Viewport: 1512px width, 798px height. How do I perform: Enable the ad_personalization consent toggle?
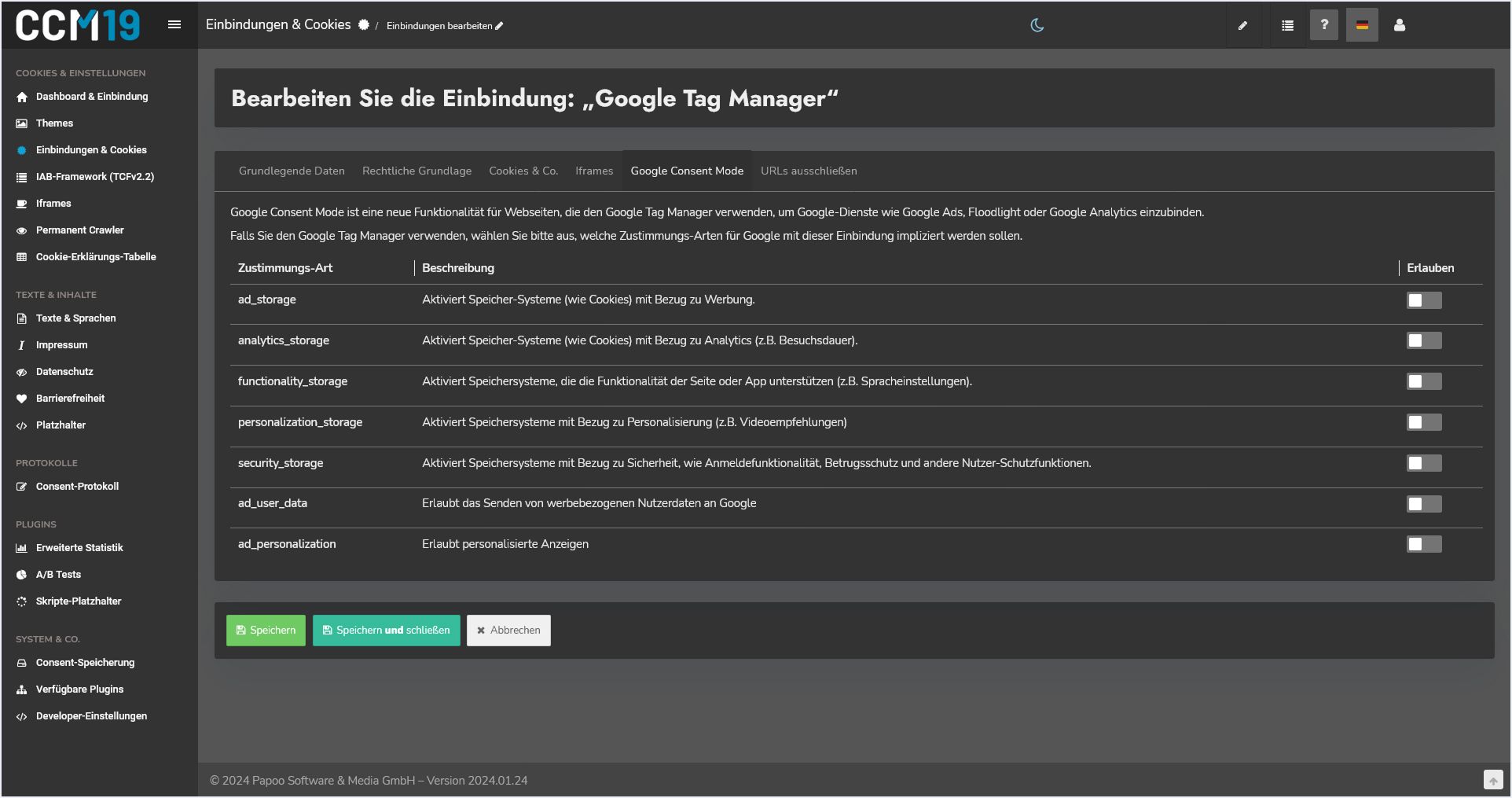point(1424,544)
